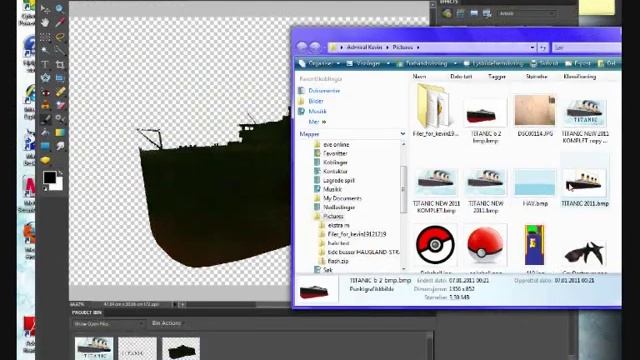Select the Zoom magnifier tool
The width and height of the screenshot is (640, 360).
(60, 9)
